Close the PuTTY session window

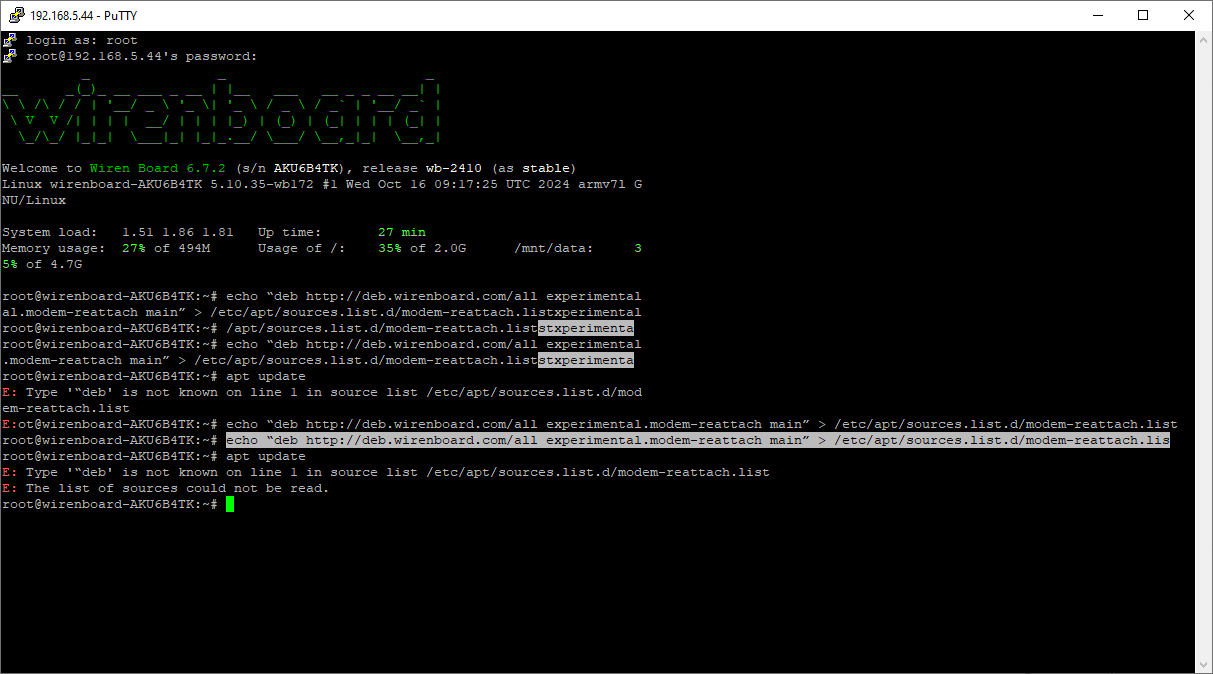click(x=1189, y=15)
